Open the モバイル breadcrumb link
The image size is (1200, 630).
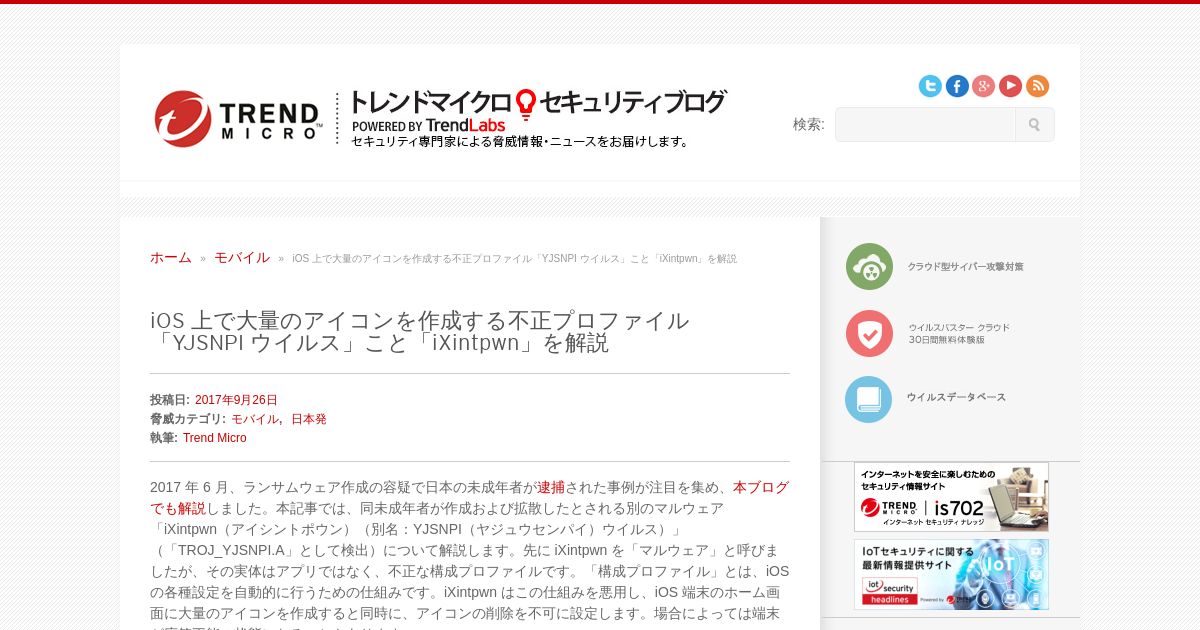[x=242, y=257]
